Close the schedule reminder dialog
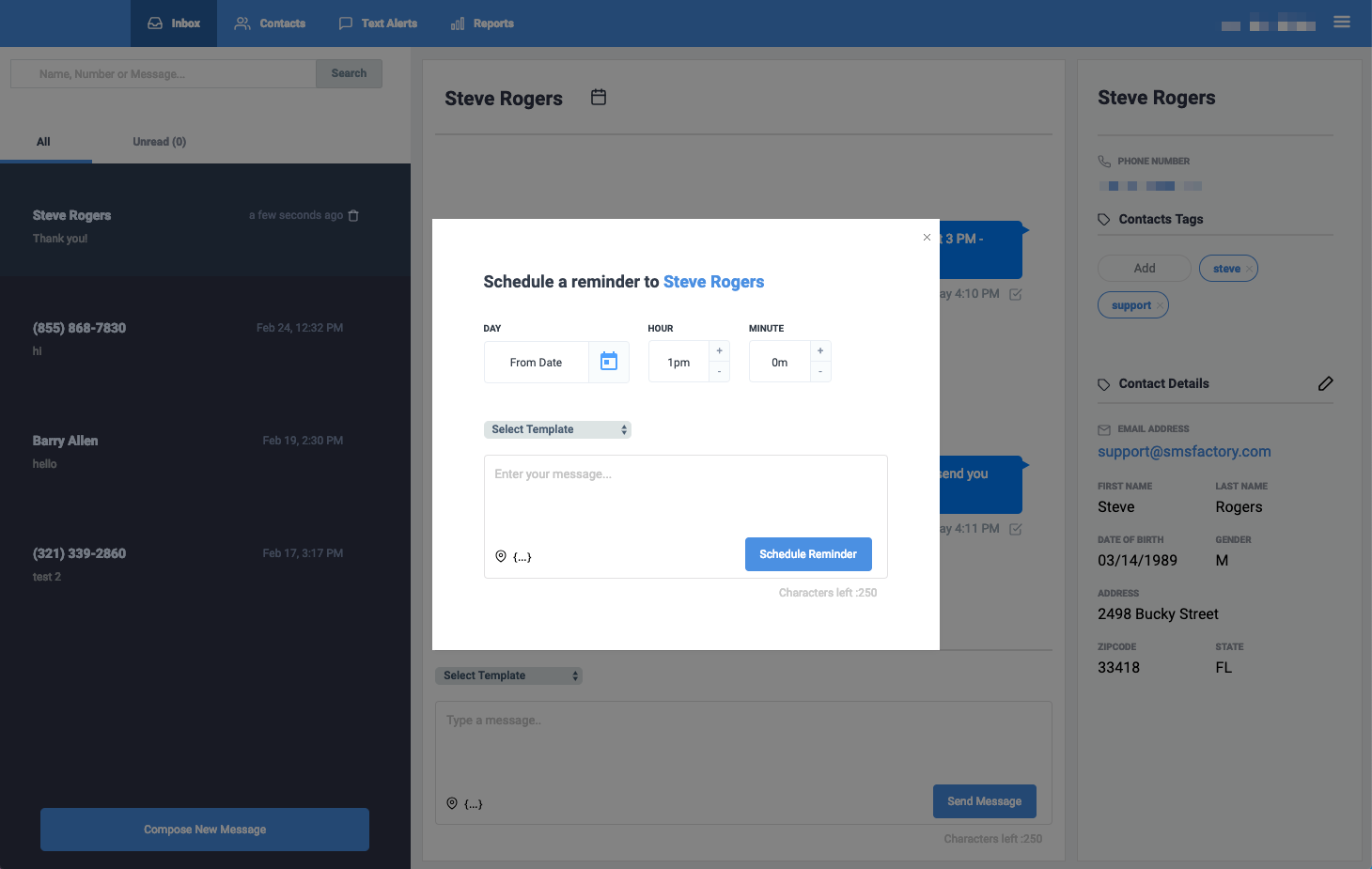Image resolution: width=1372 pixels, height=869 pixels. [x=927, y=237]
